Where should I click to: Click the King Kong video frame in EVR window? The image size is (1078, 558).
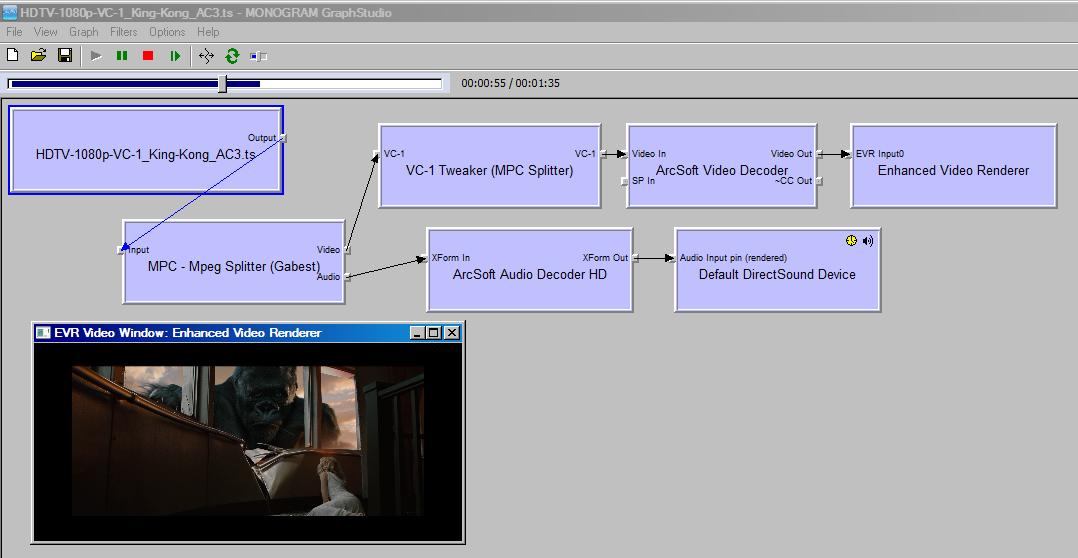click(x=248, y=440)
